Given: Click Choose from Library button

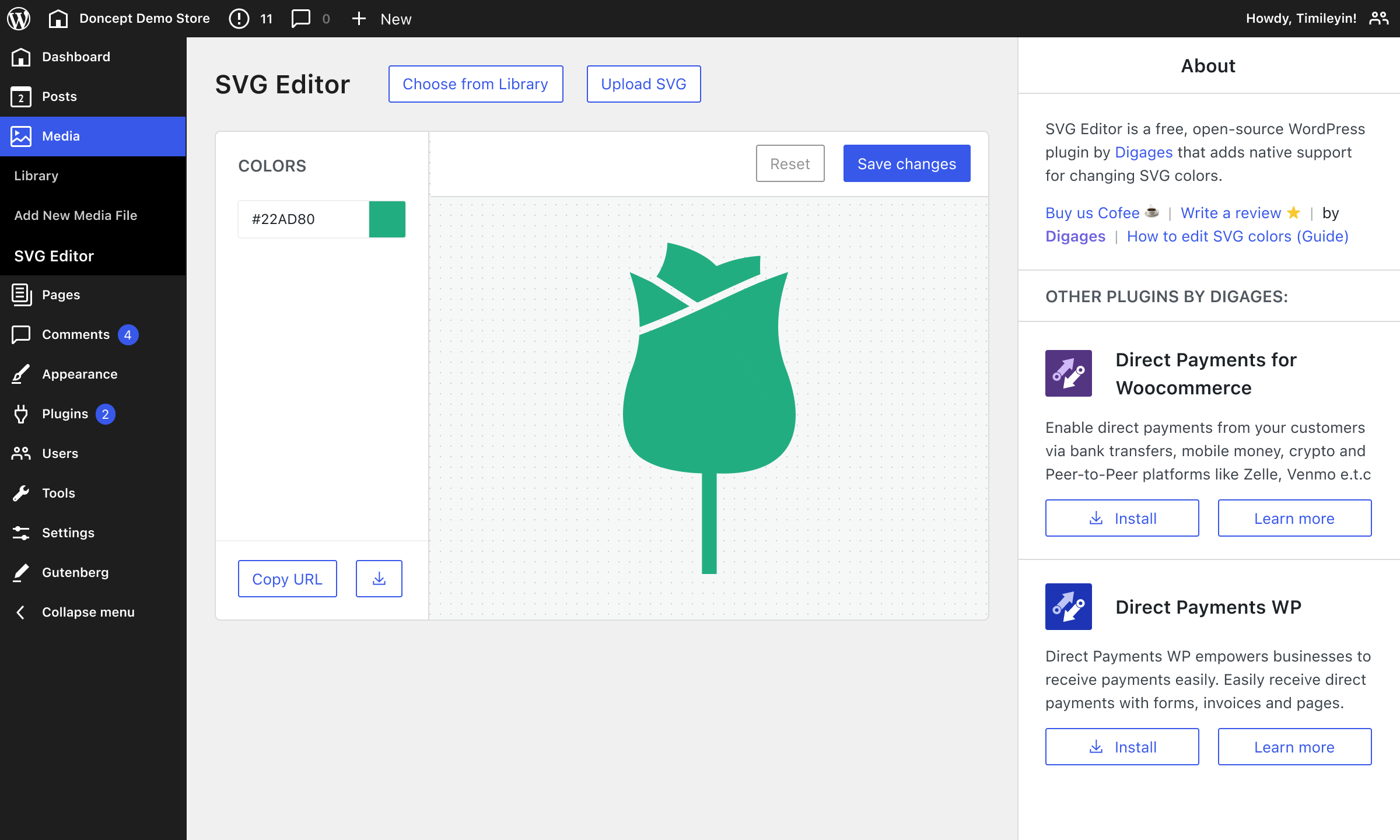Looking at the screenshot, I should (475, 84).
